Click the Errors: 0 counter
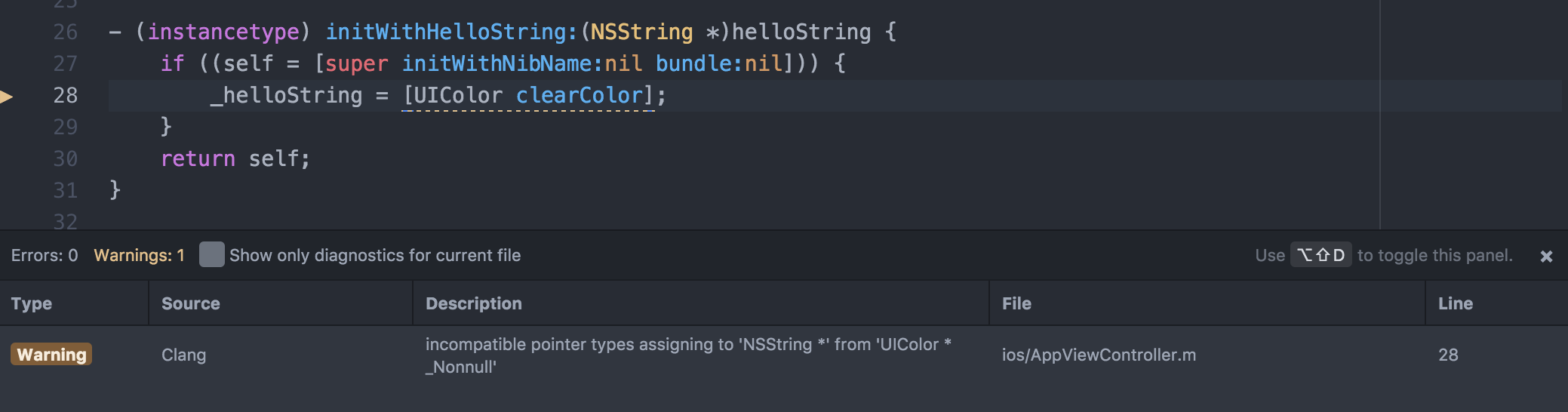Image resolution: width=1568 pixels, height=412 pixels. pos(45,255)
